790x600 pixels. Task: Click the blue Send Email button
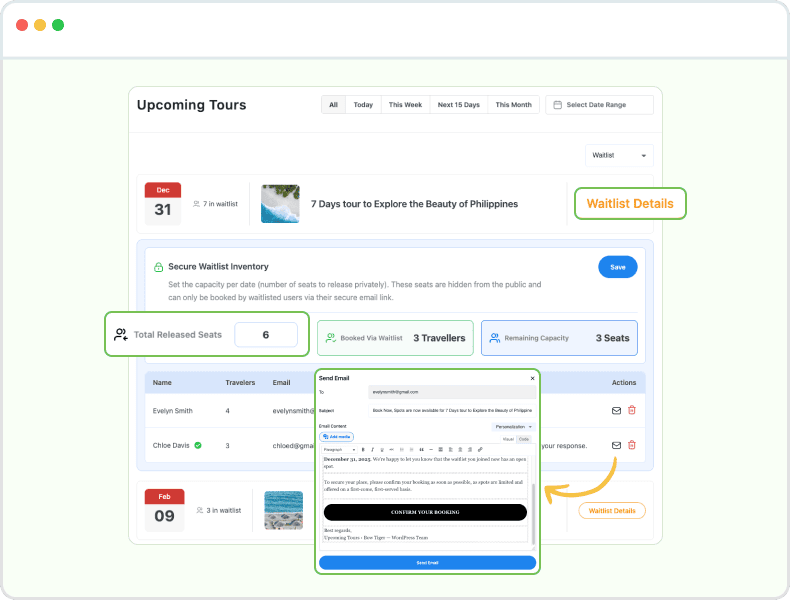(x=427, y=563)
